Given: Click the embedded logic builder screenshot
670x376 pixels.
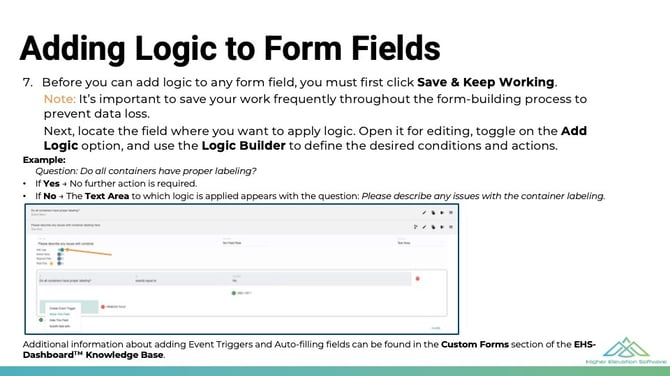Looking at the screenshot, I should coord(242,269).
